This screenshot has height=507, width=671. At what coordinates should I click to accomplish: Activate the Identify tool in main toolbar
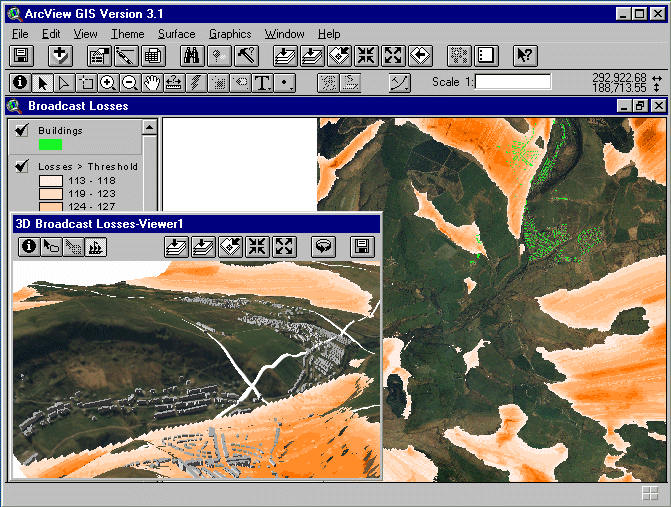[x=21, y=83]
